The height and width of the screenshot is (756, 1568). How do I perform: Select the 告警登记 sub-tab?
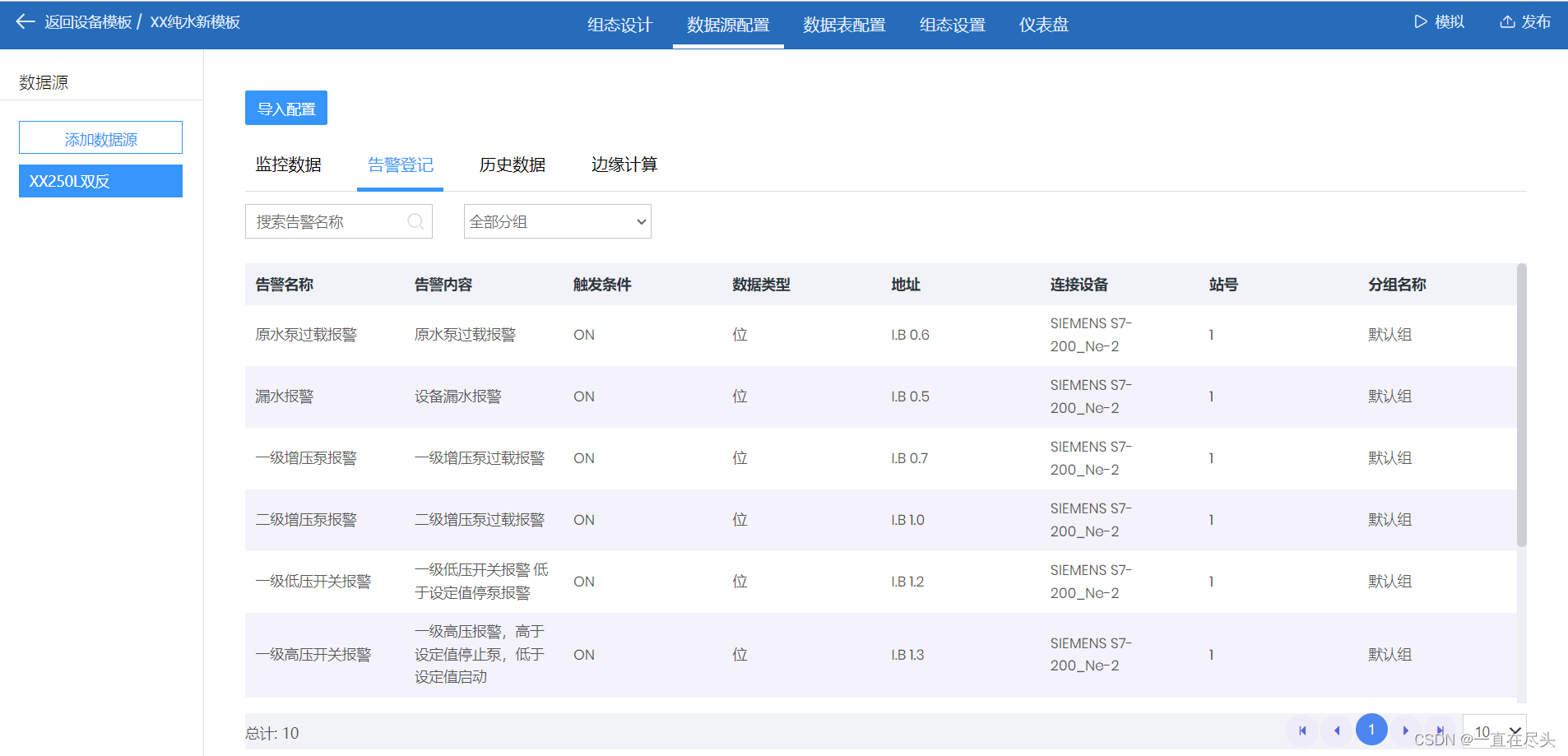coord(401,165)
